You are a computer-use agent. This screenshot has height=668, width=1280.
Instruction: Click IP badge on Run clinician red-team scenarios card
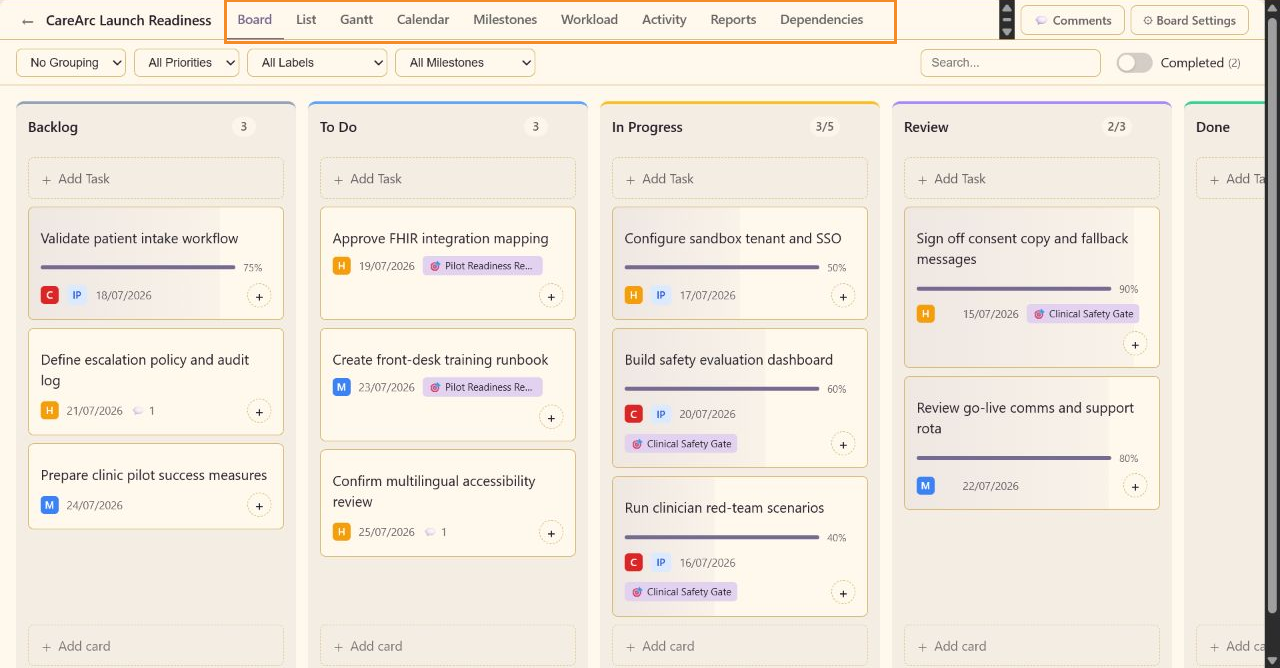pyautogui.click(x=661, y=563)
